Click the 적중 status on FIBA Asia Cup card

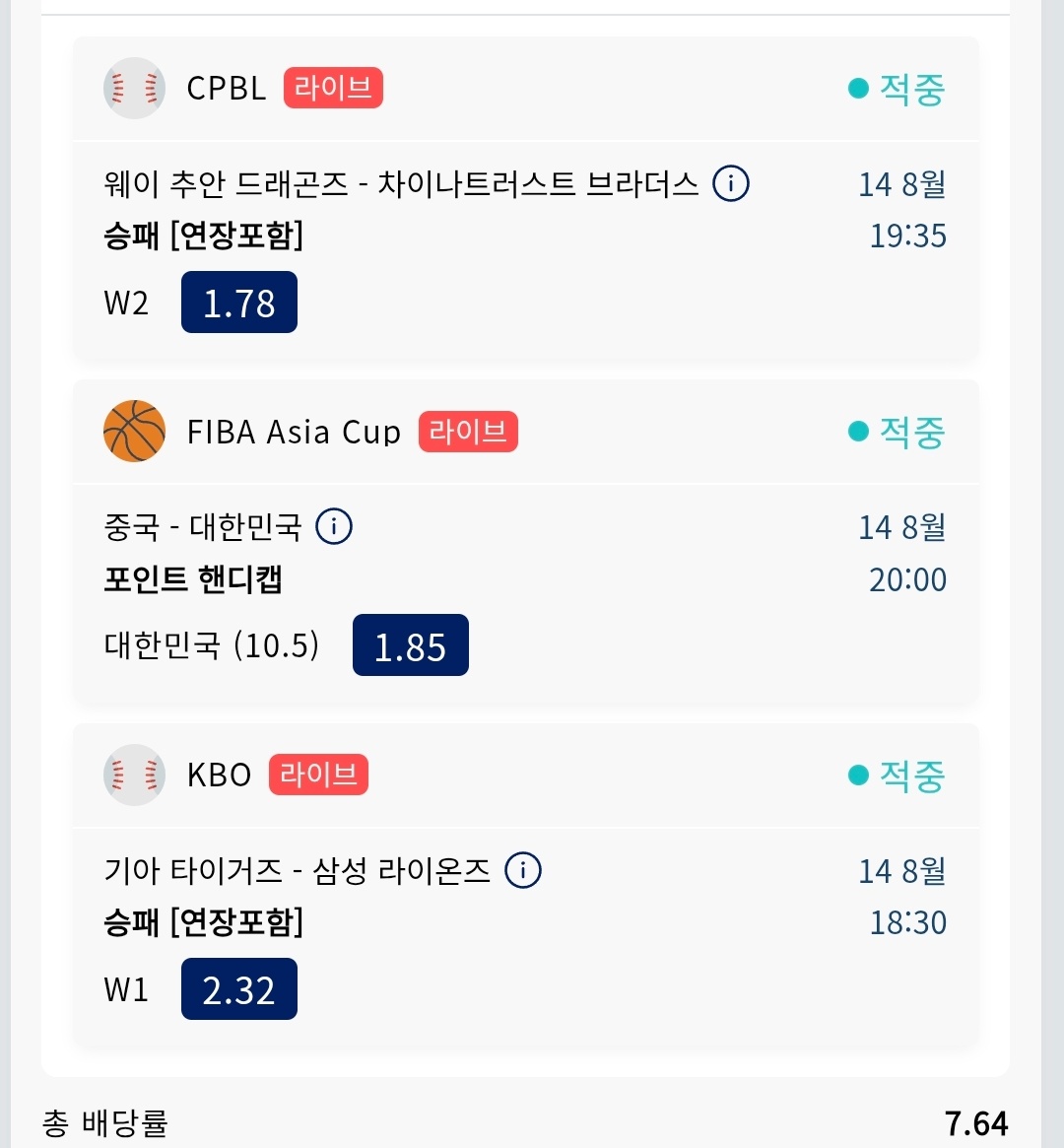coord(897,432)
